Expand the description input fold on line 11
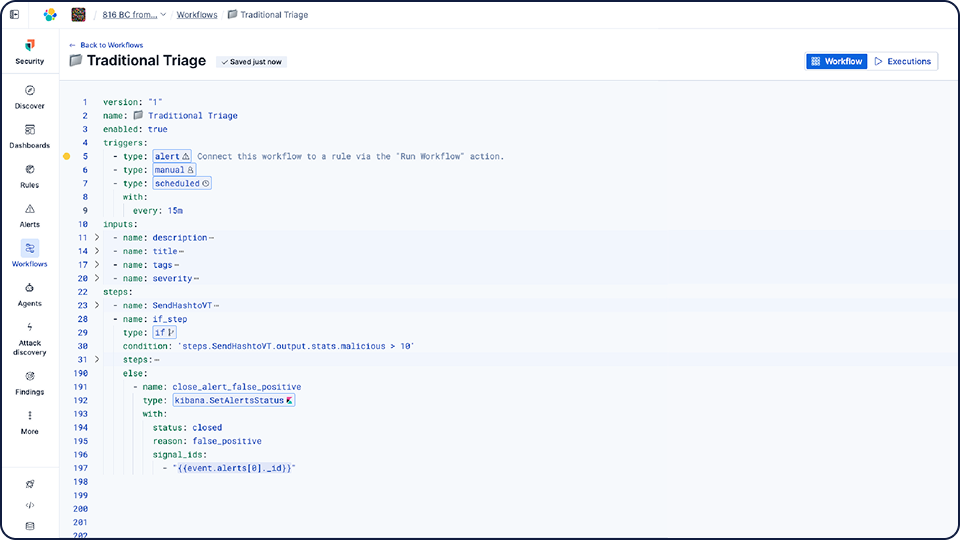Screen dimensions: 960x540 [x=97, y=237]
